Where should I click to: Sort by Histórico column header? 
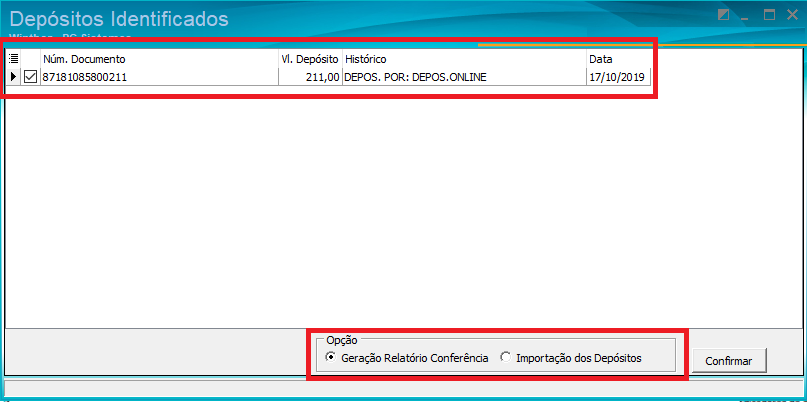click(x=464, y=59)
